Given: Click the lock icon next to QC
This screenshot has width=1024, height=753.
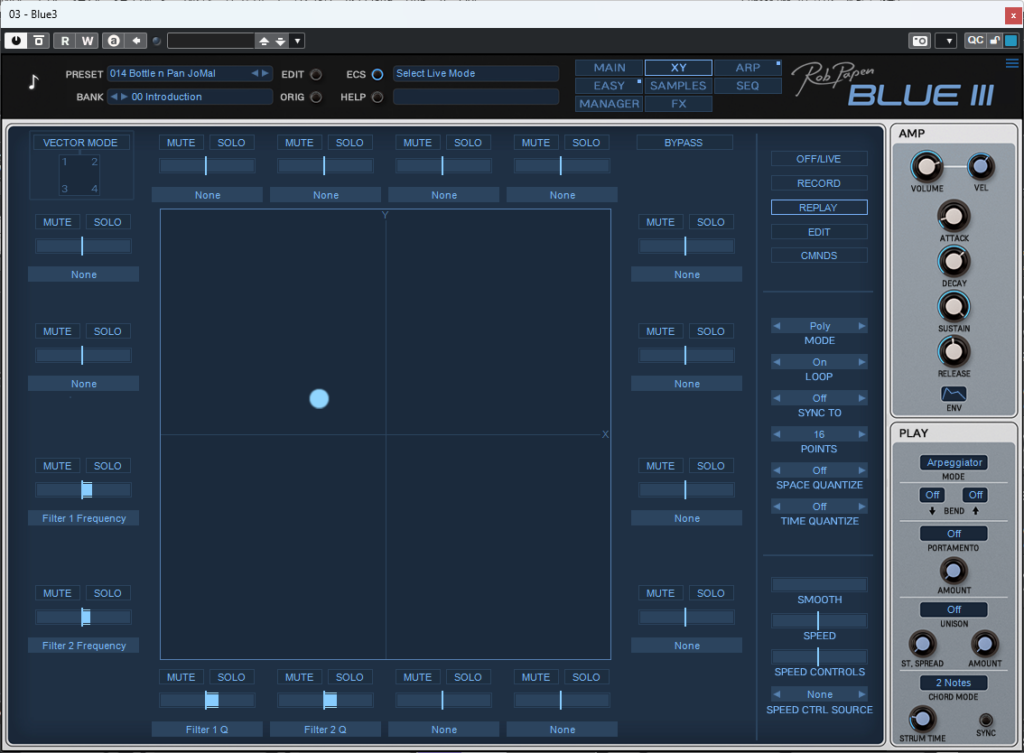Looking at the screenshot, I should [x=996, y=40].
